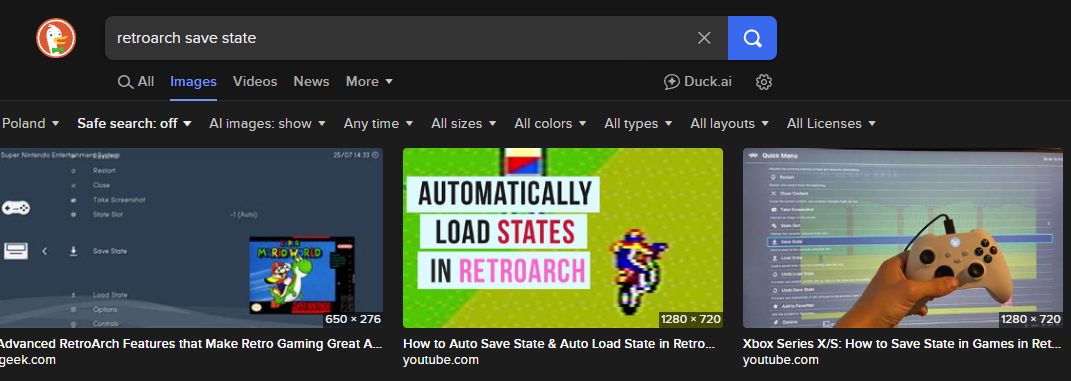The width and height of the screenshot is (1071, 381).
Task: Open the All Licenses filter
Action: [831, 124]
